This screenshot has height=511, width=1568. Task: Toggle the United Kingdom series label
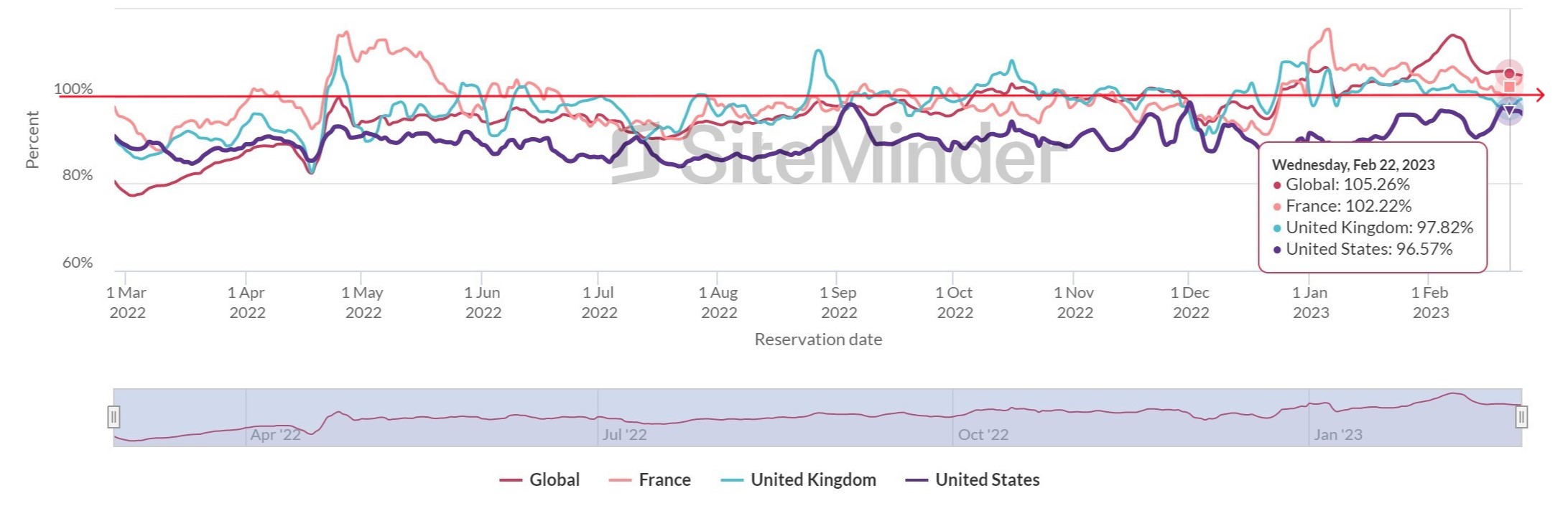tap(813, 480)
